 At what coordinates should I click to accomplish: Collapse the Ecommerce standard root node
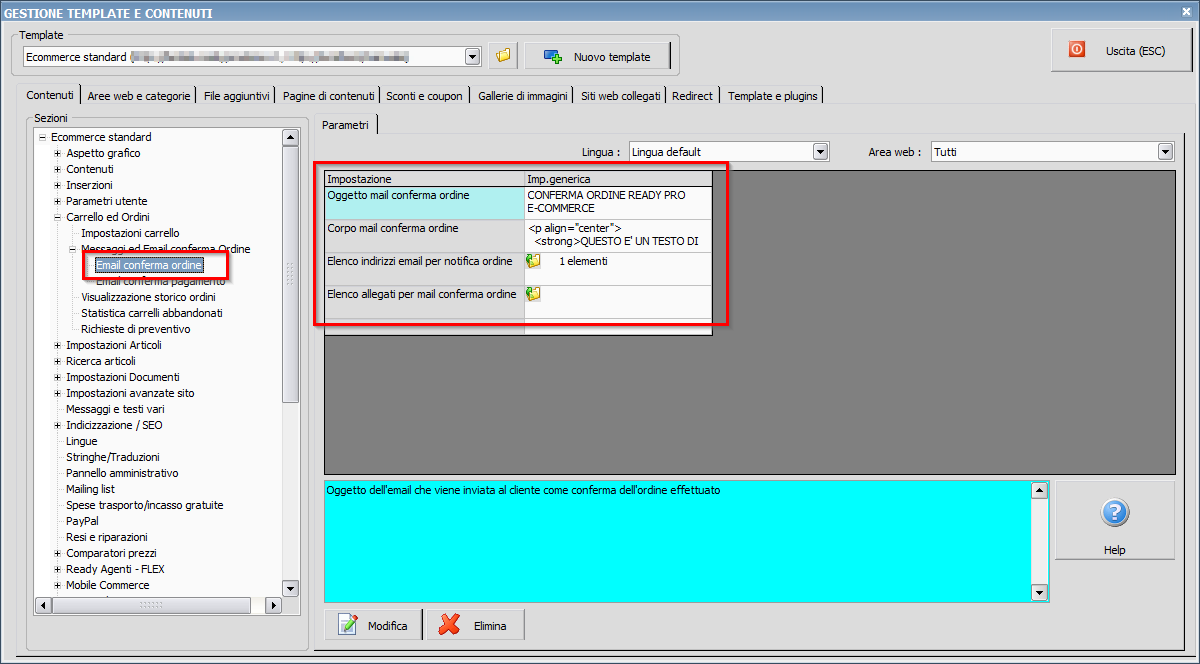pos(43,137)
